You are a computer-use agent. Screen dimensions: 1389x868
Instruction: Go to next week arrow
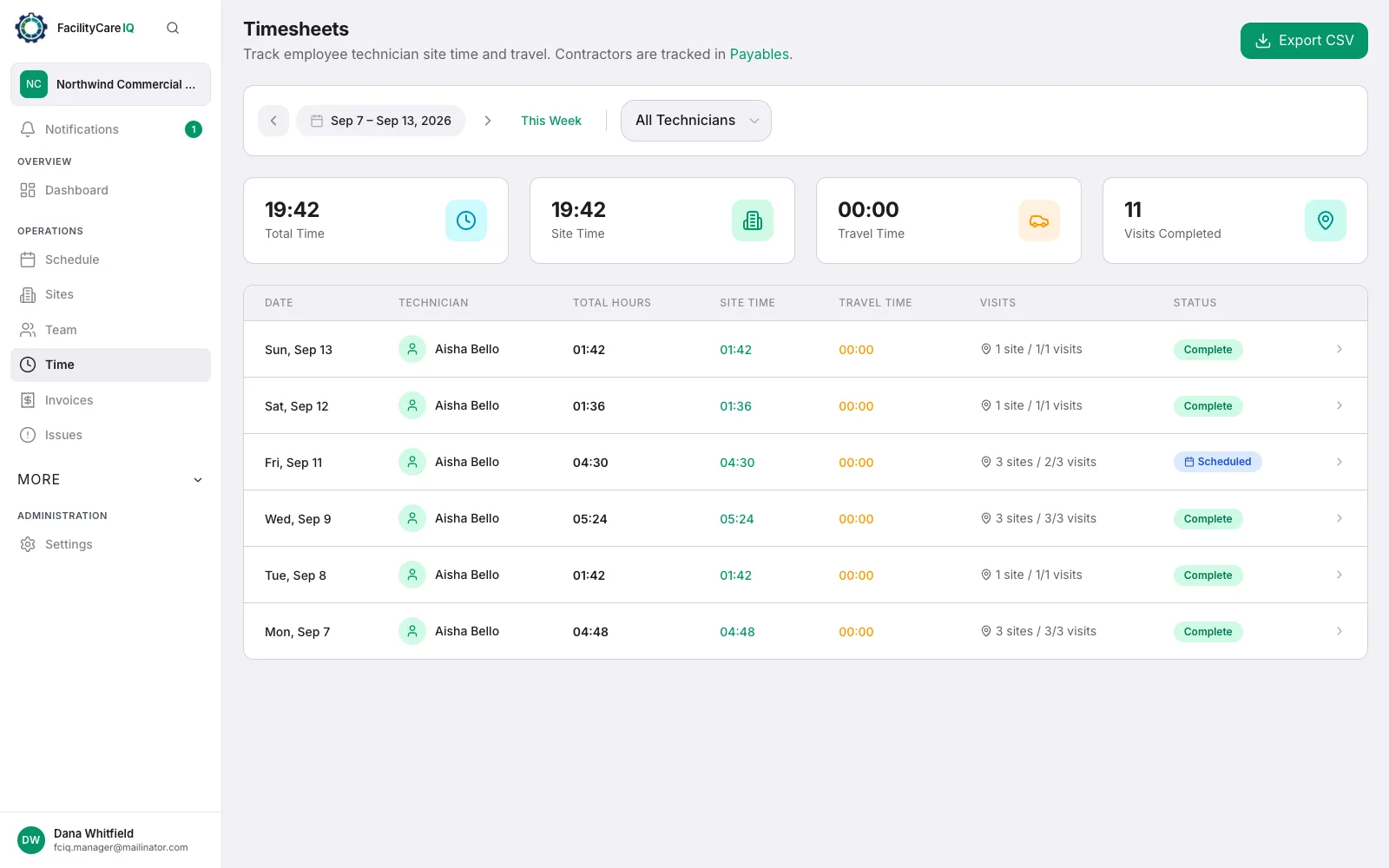[488, 121]
